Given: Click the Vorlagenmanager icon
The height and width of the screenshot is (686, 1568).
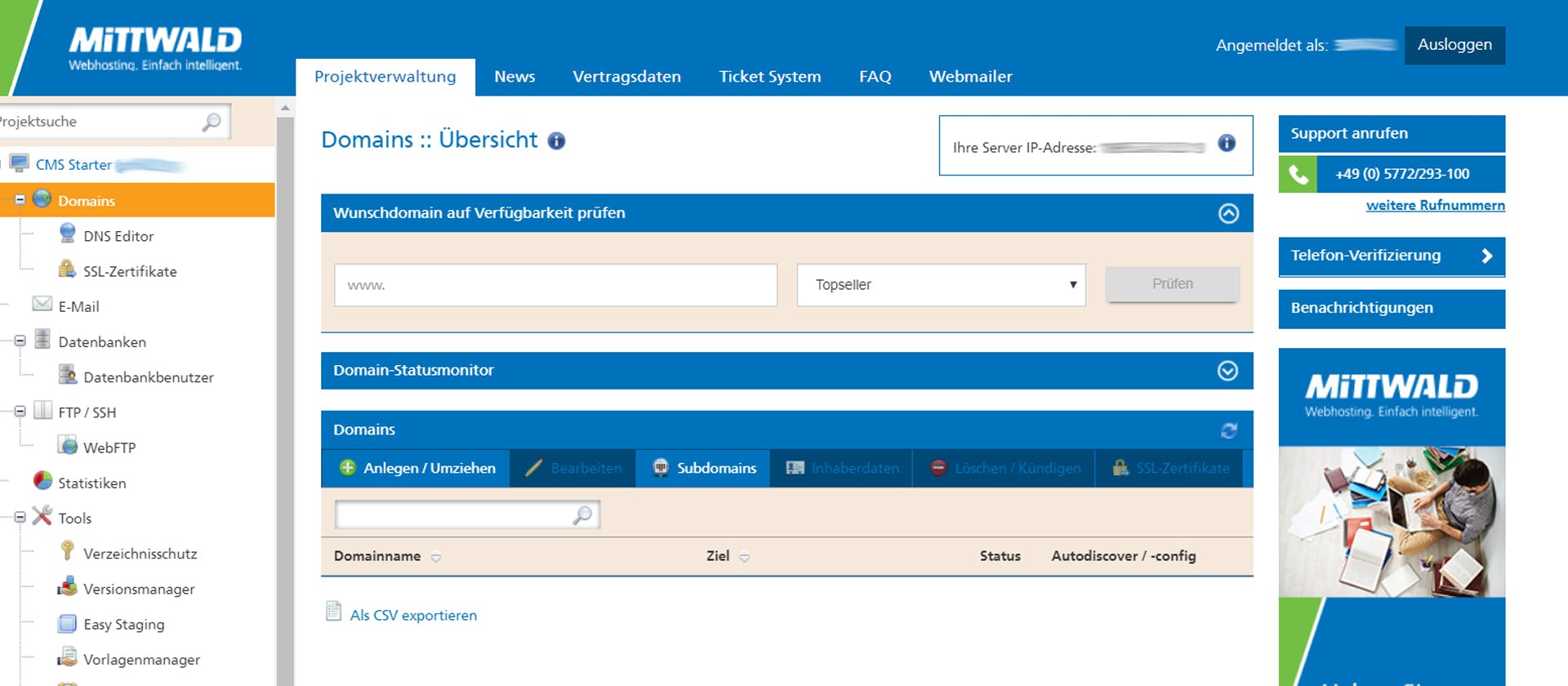Looking at the screenshot, I should click(x=68, y=657).
